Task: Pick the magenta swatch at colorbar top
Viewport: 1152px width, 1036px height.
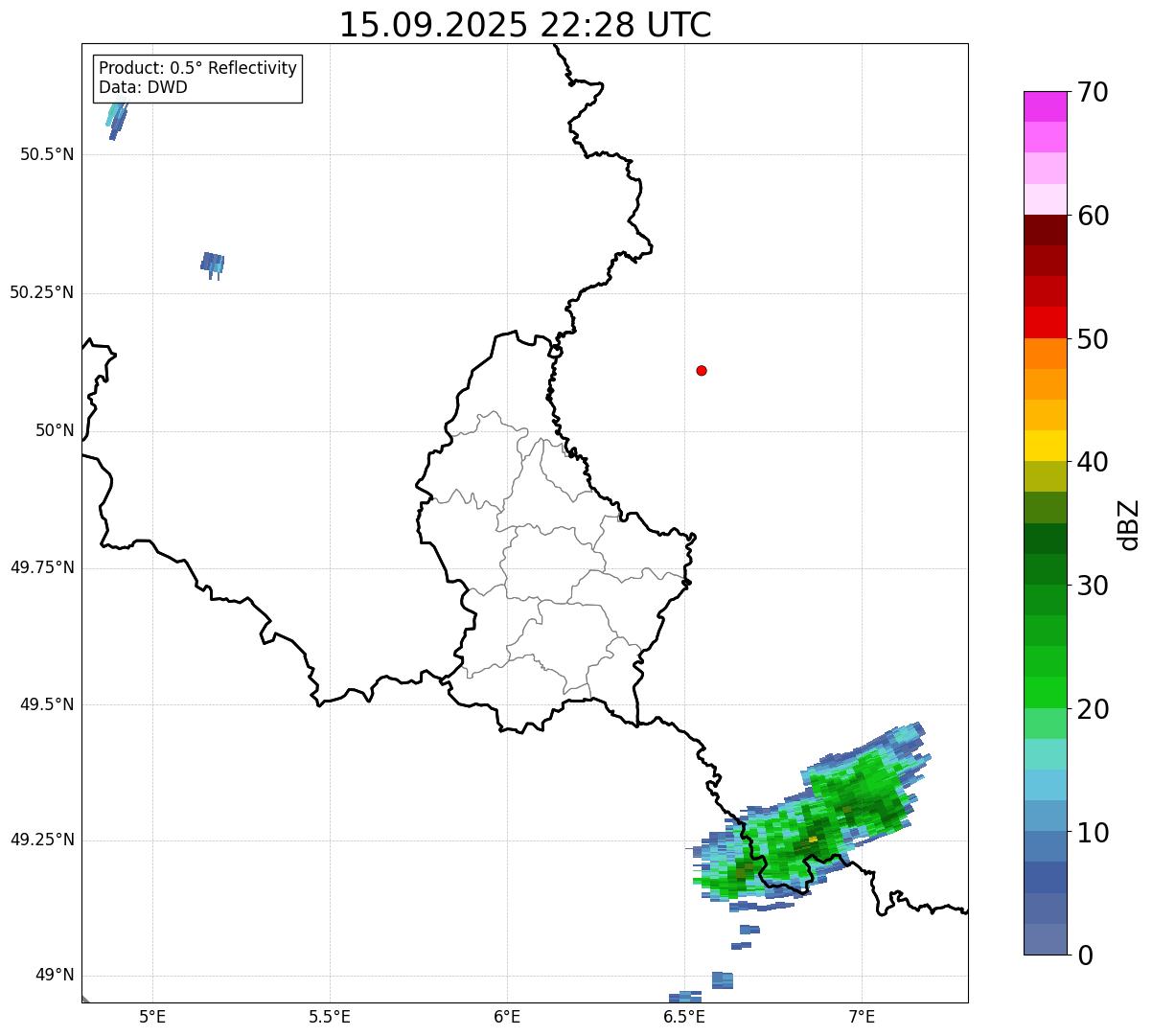Action: [1046, 106]
